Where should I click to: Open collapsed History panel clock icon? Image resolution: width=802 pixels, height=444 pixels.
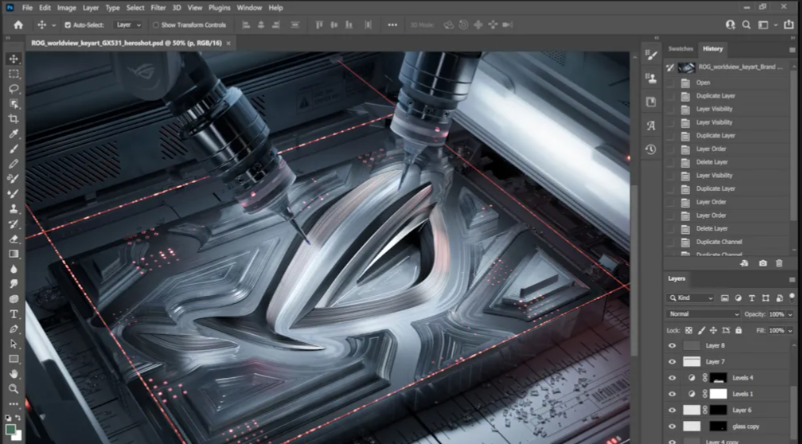point(651,149)
